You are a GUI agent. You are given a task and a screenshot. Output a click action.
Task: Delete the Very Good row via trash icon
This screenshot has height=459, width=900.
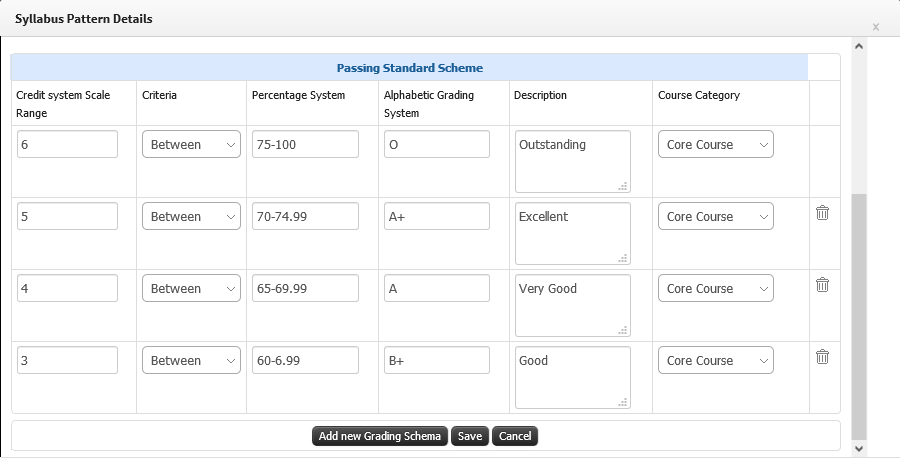[x=822, y=285]
